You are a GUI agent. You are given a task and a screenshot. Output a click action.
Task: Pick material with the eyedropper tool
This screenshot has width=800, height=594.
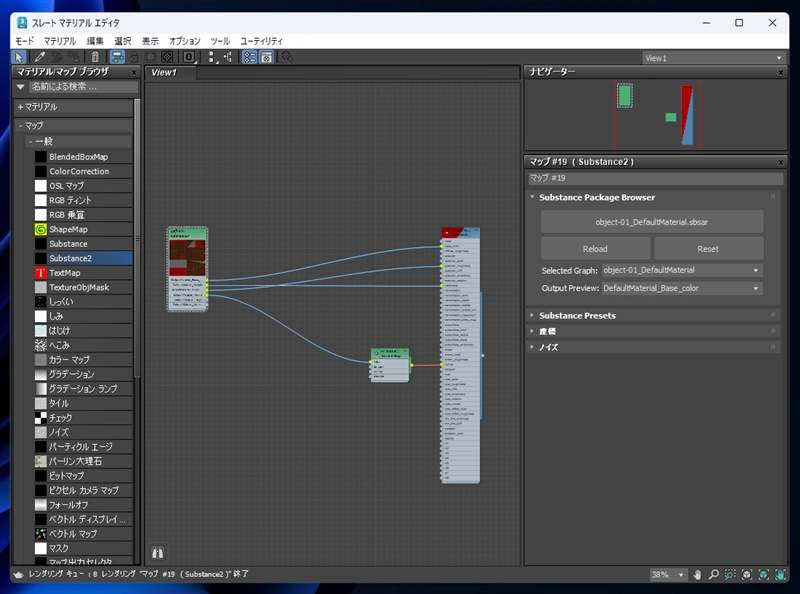point(40,57)
